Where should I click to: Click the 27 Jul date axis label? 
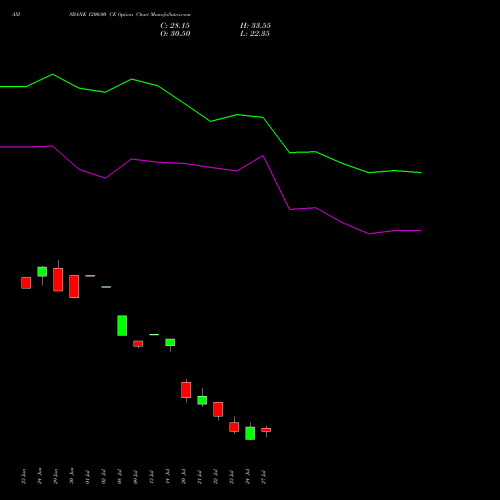(x=264, y=477)
